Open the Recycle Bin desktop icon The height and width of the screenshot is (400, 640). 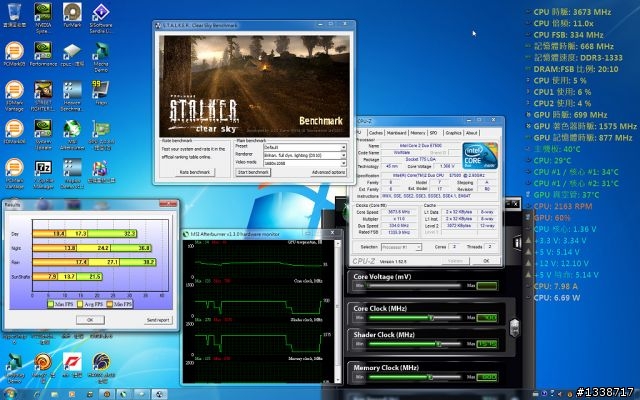13,15
